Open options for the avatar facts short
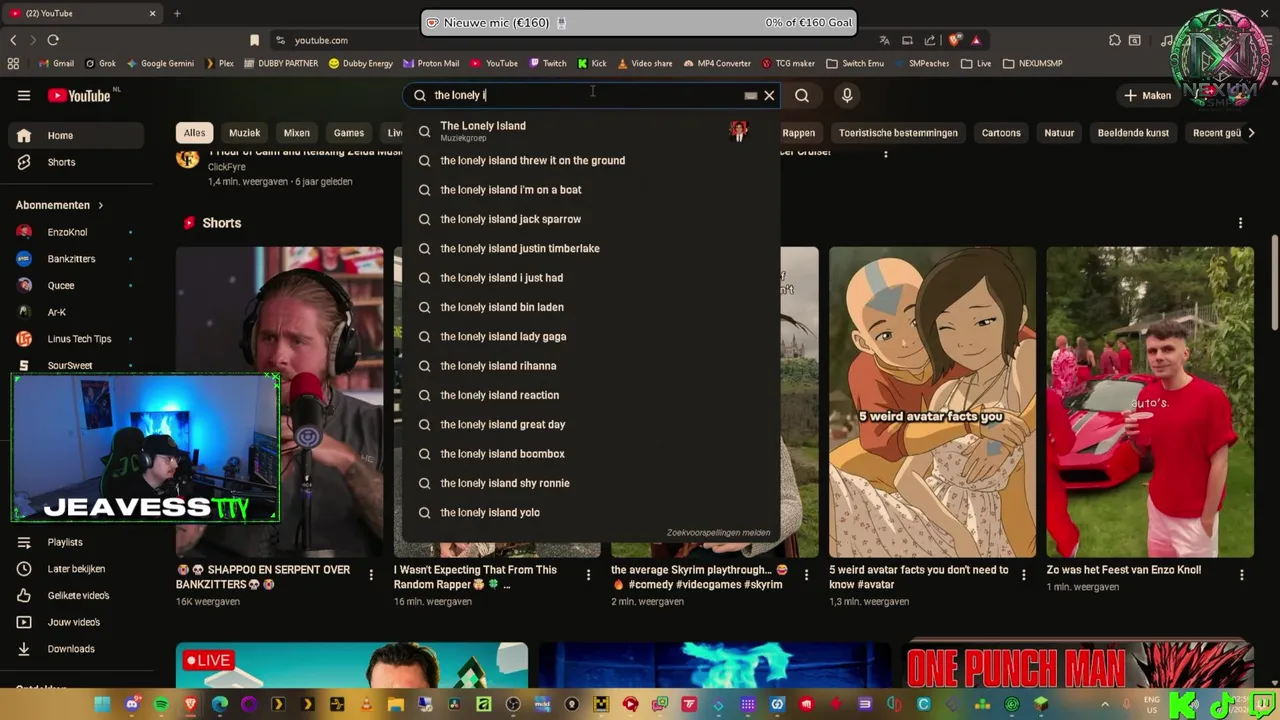Viewport: 1280px width, 720px height. pos(1023,575)
